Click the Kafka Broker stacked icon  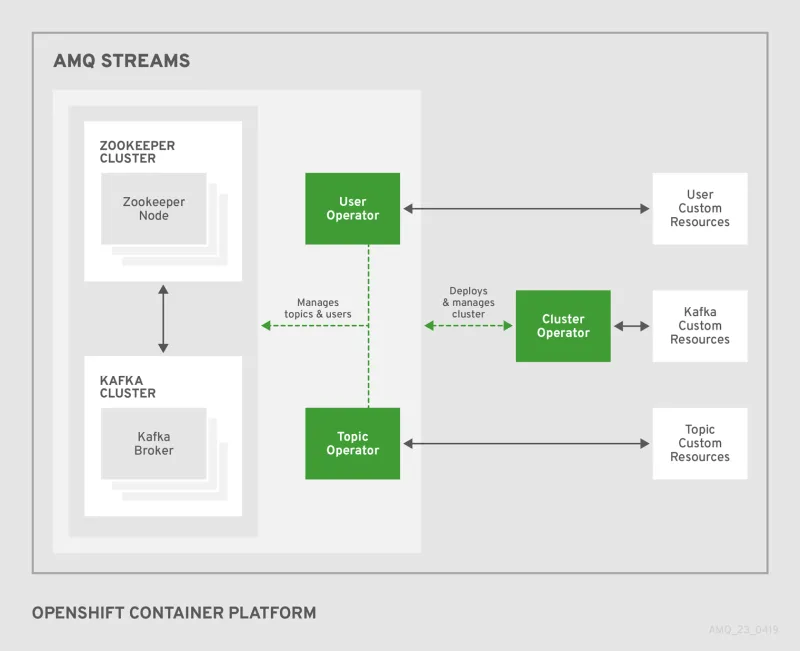(152, 444)
